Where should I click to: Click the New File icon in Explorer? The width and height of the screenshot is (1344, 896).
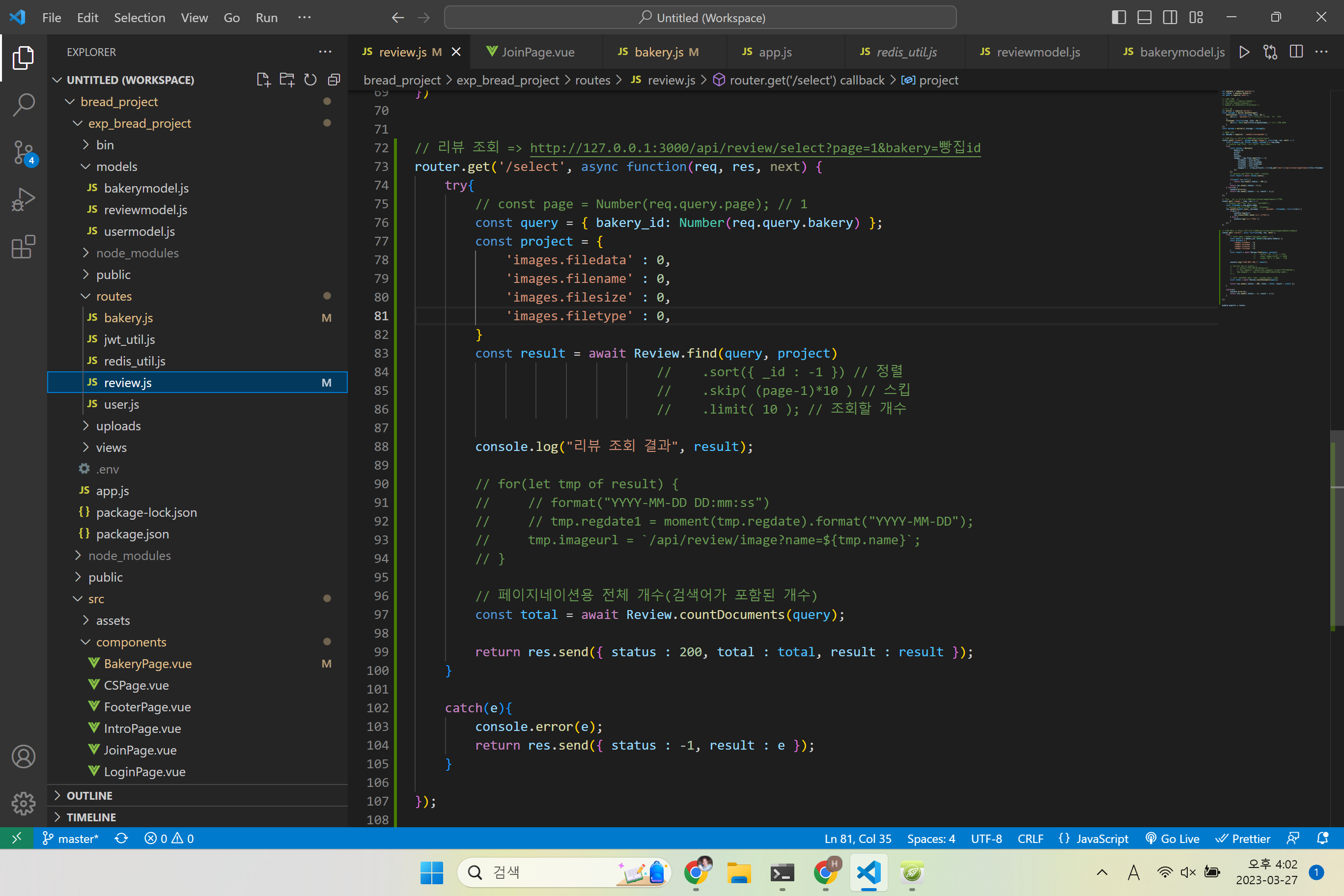click(263, 80)
